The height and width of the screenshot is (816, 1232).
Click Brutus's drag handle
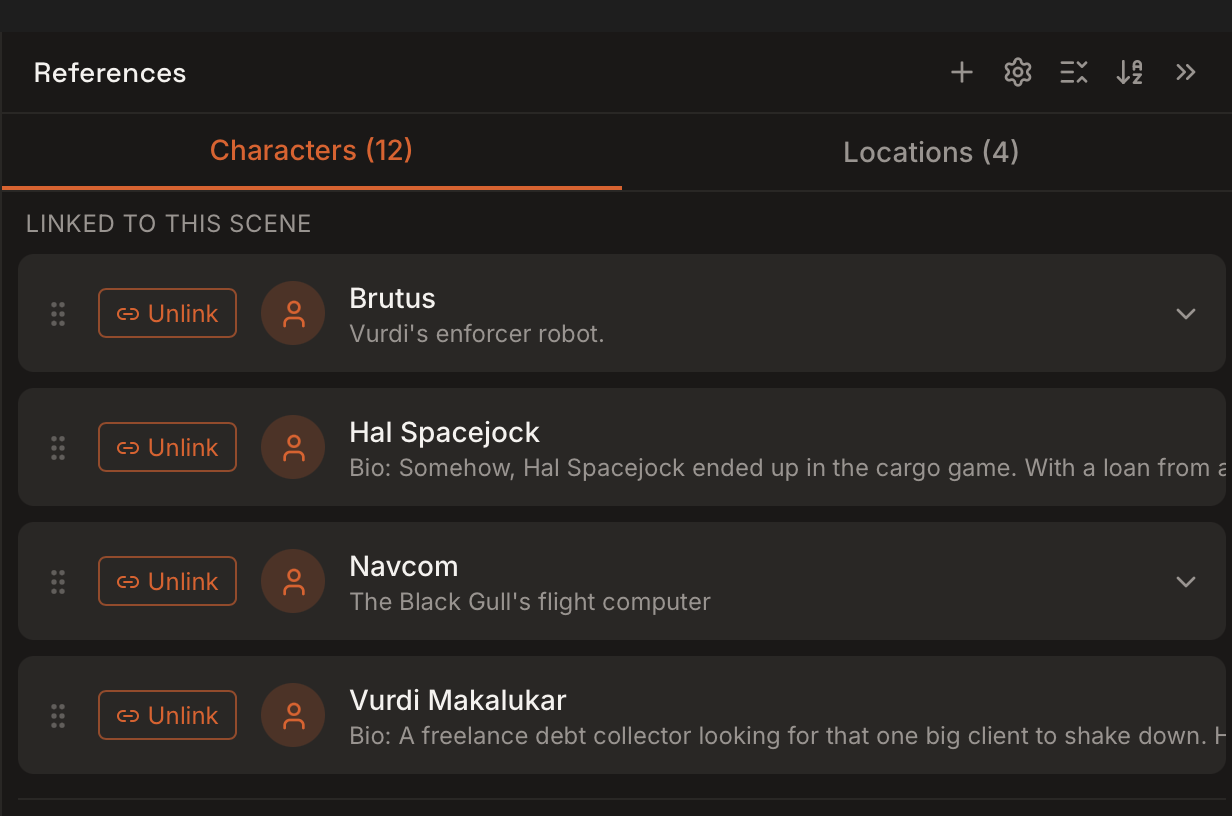pyautogui.click(x=57, y=313)
